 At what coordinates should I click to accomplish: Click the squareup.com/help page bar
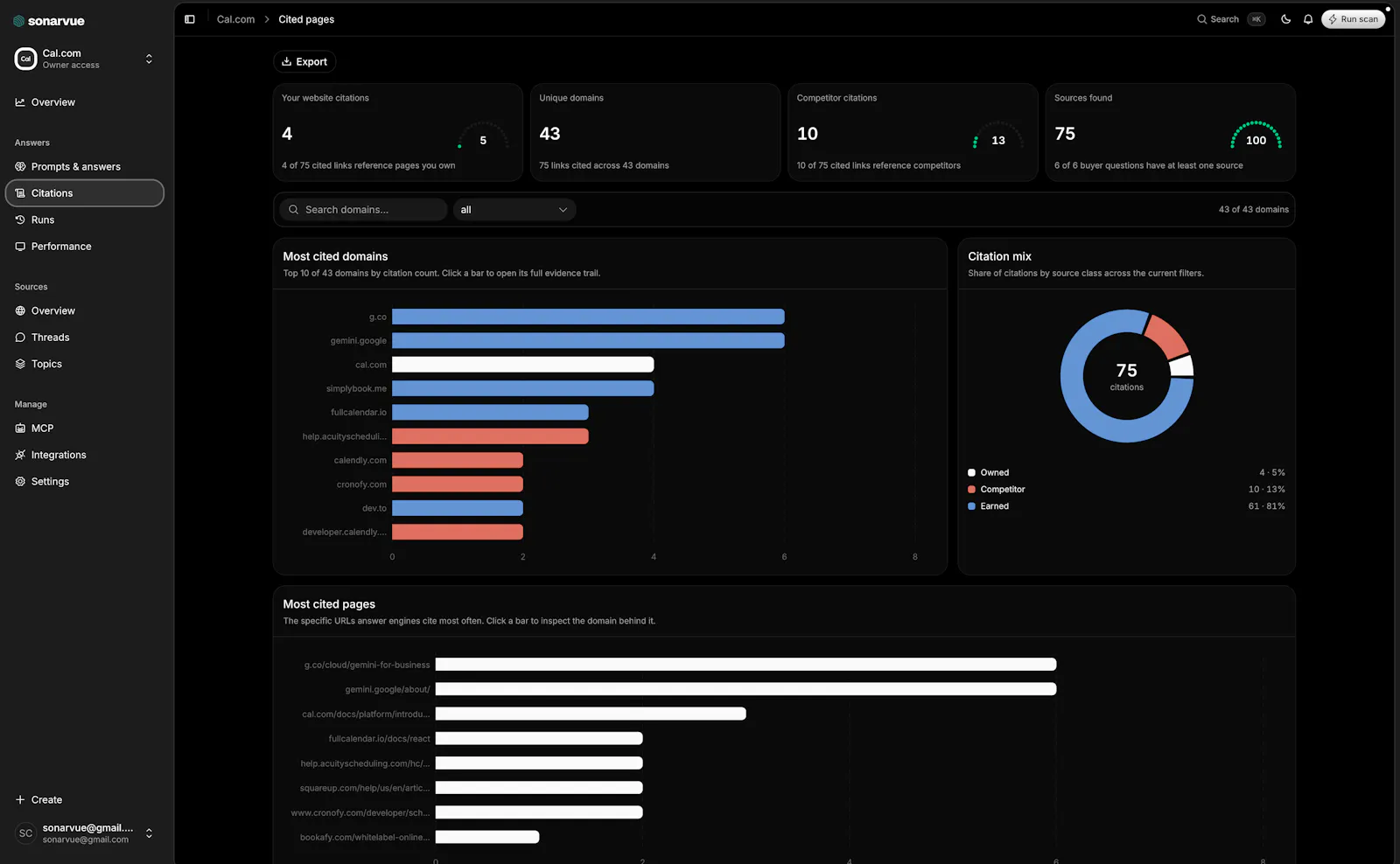(x=539, y=788)
